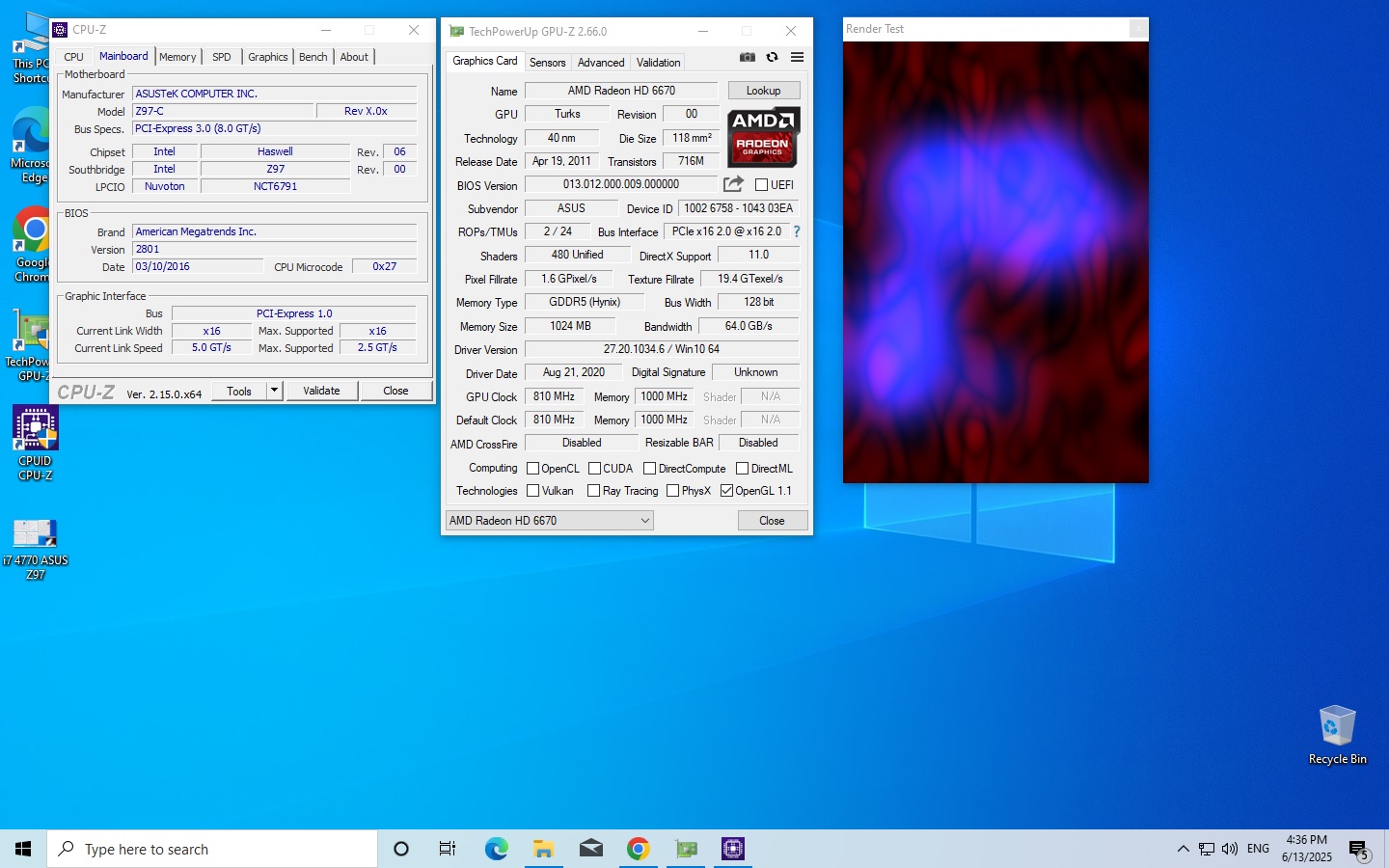Click the CPU-Z title bar icon
The height and width of the screenshot is (868, 1389).
coord(61,30)
